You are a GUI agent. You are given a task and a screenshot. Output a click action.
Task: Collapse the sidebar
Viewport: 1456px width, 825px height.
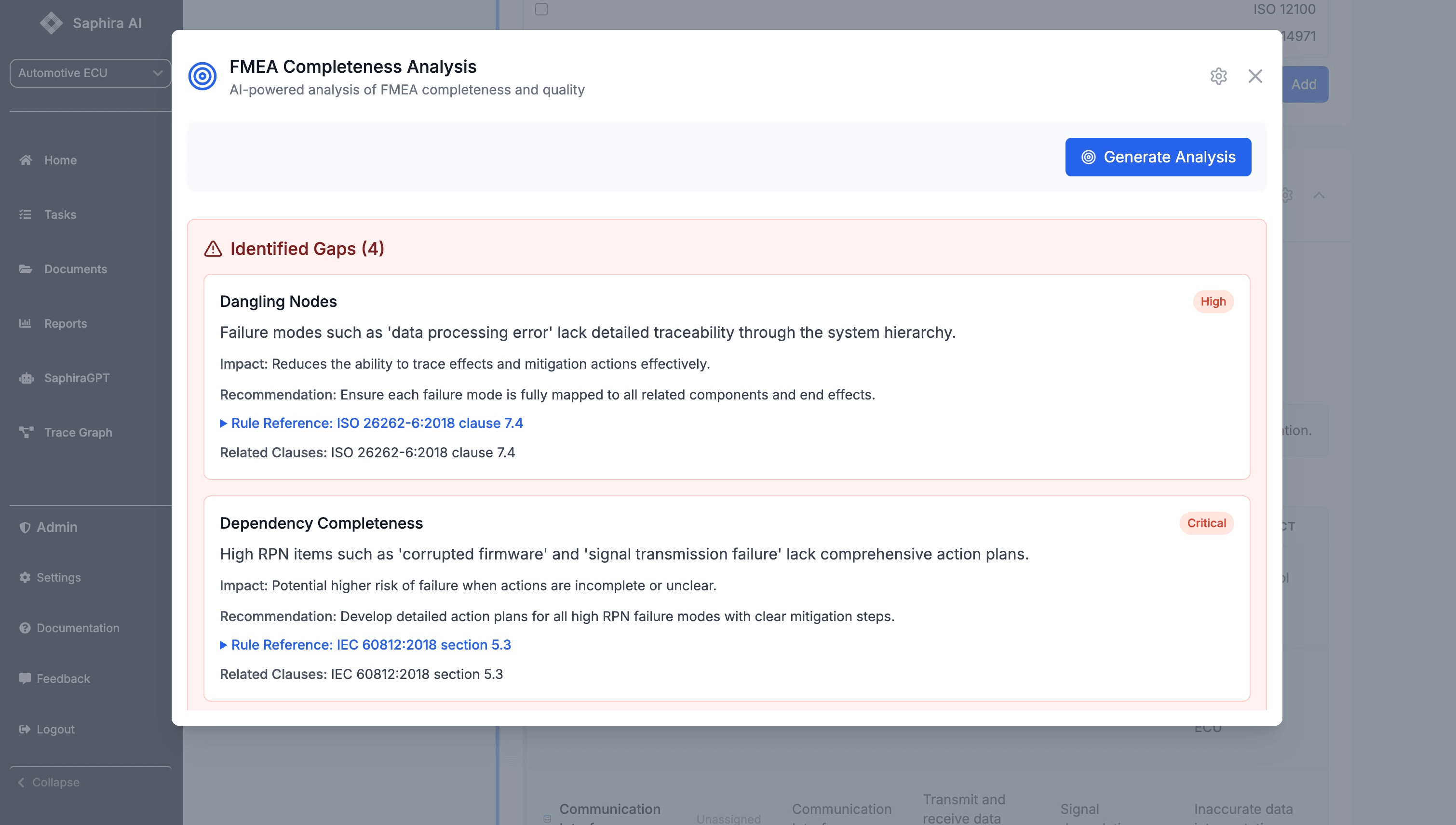pyautogui.click(x=55, y=782)
